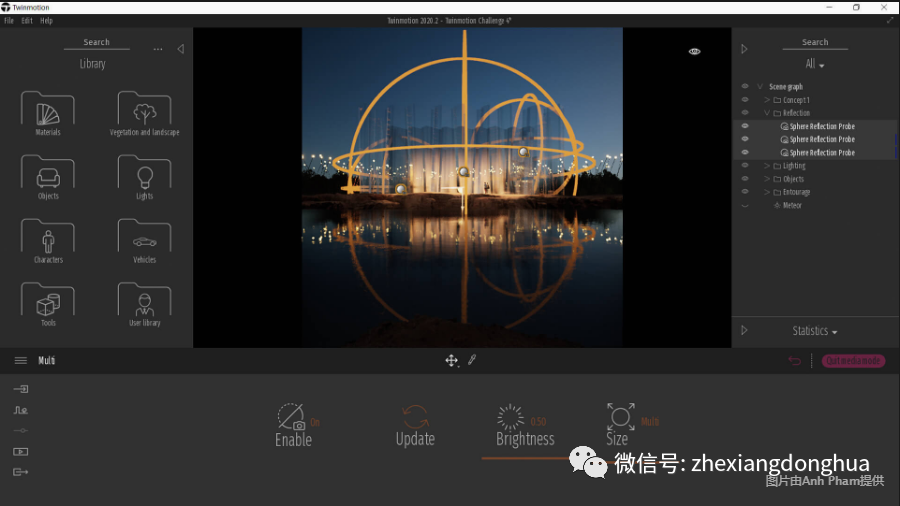Click the Import icon in left dock
This screenshot has height=506, width=900.
(x=21, y=389)
